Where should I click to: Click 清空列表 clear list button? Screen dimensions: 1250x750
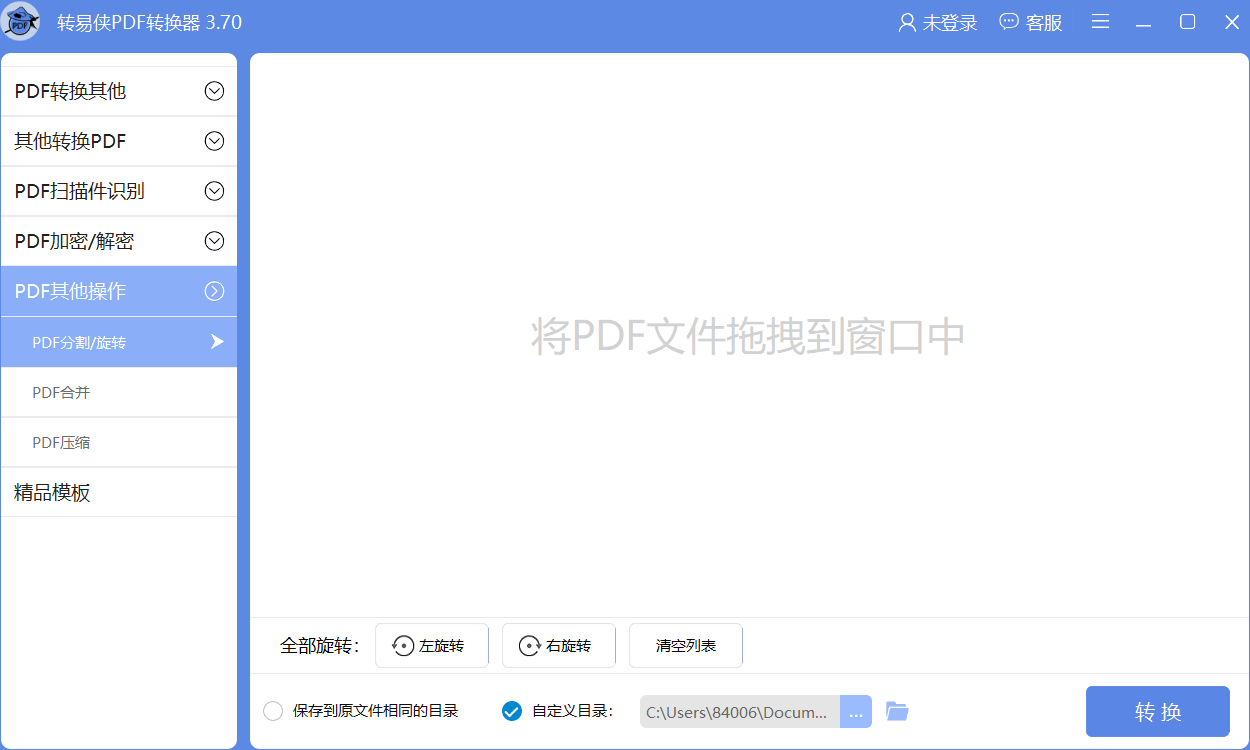point(686,645)
